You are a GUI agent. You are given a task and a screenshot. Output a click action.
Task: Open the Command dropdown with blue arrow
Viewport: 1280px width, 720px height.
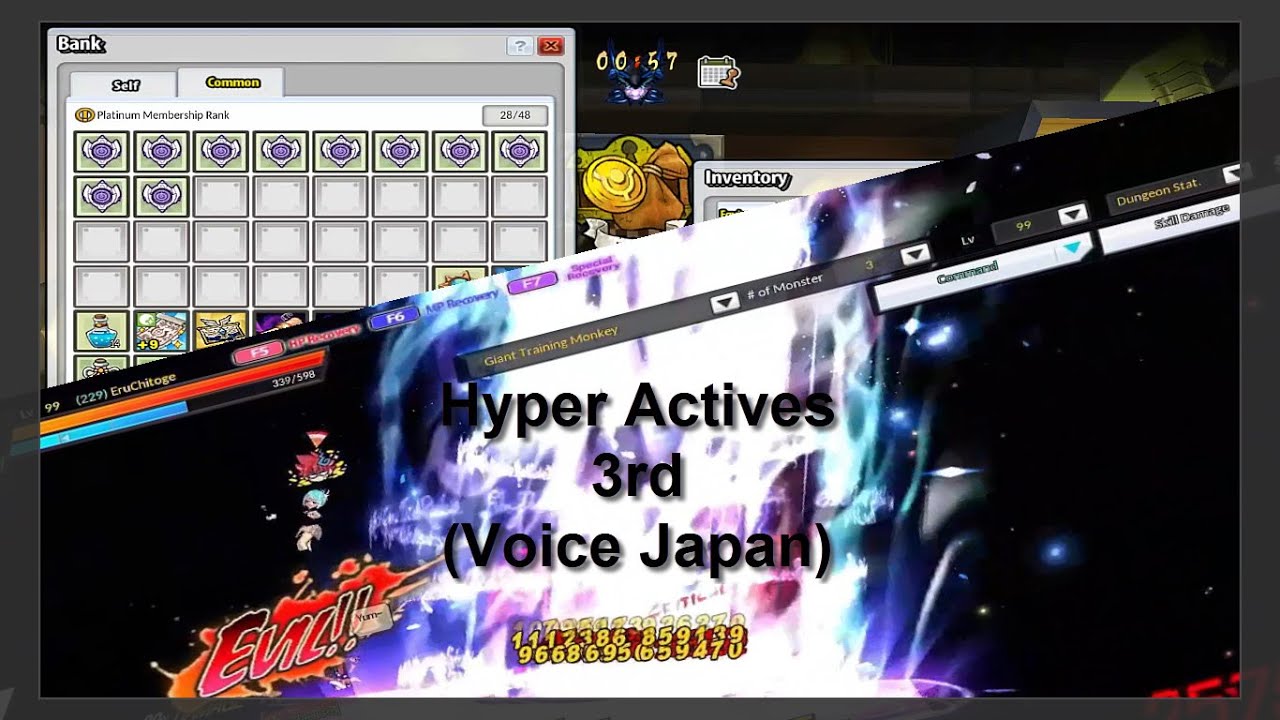(x=983, y=271)
